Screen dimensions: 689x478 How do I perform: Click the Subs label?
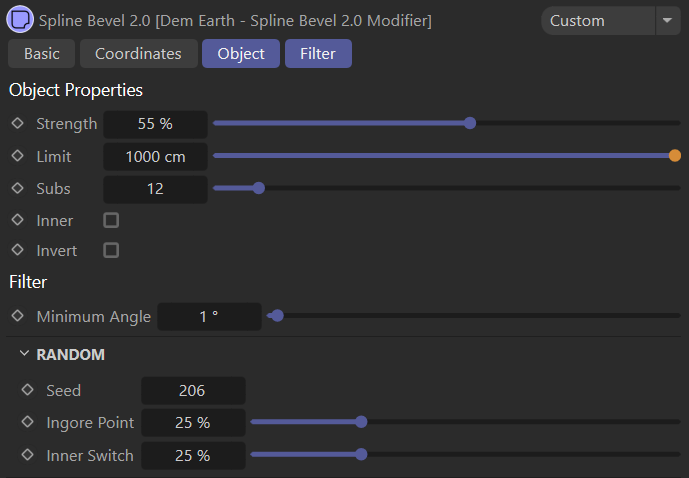(x=53, y=189)
